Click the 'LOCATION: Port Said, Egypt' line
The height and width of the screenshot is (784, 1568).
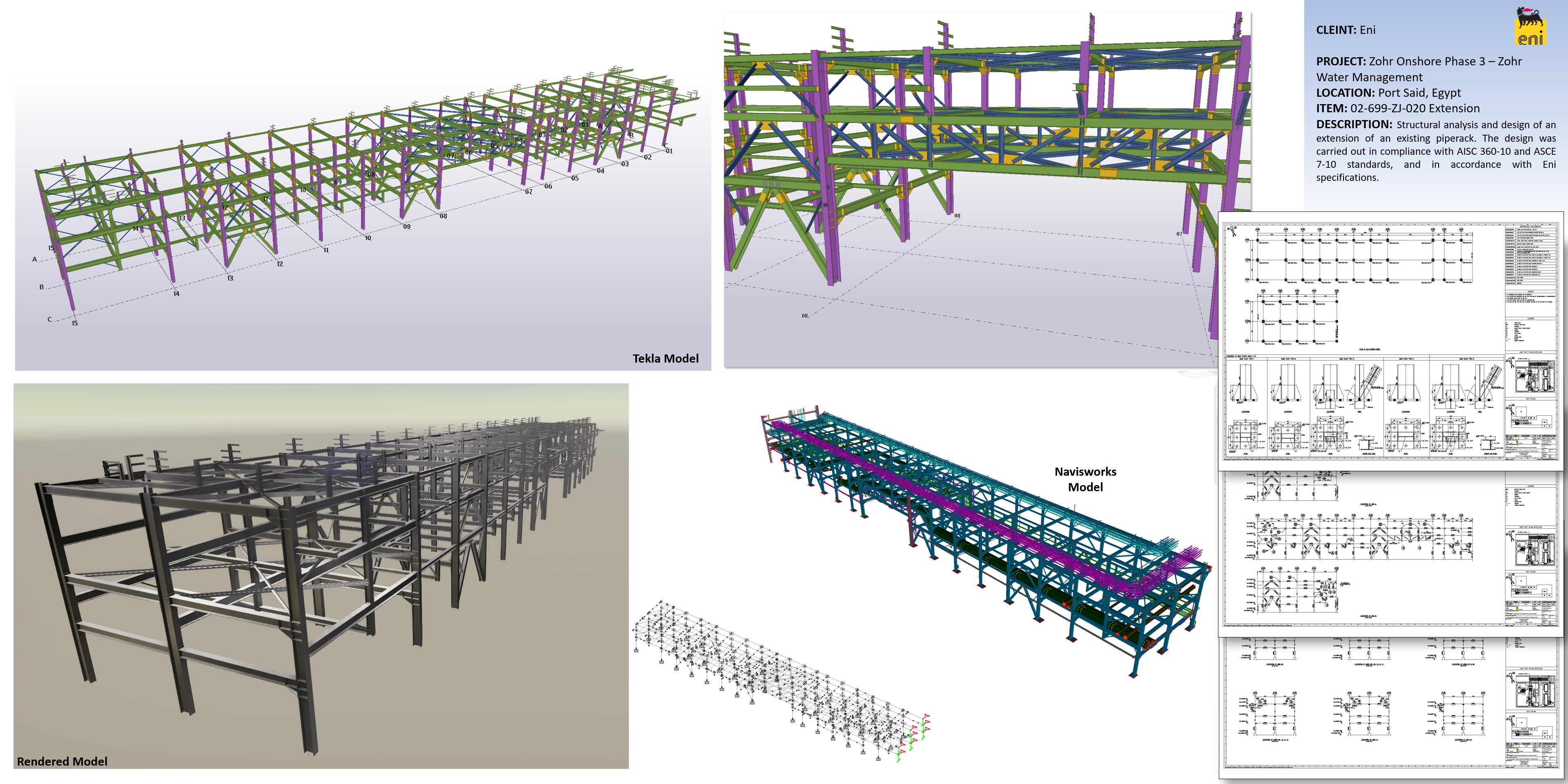click(1388, 93)
